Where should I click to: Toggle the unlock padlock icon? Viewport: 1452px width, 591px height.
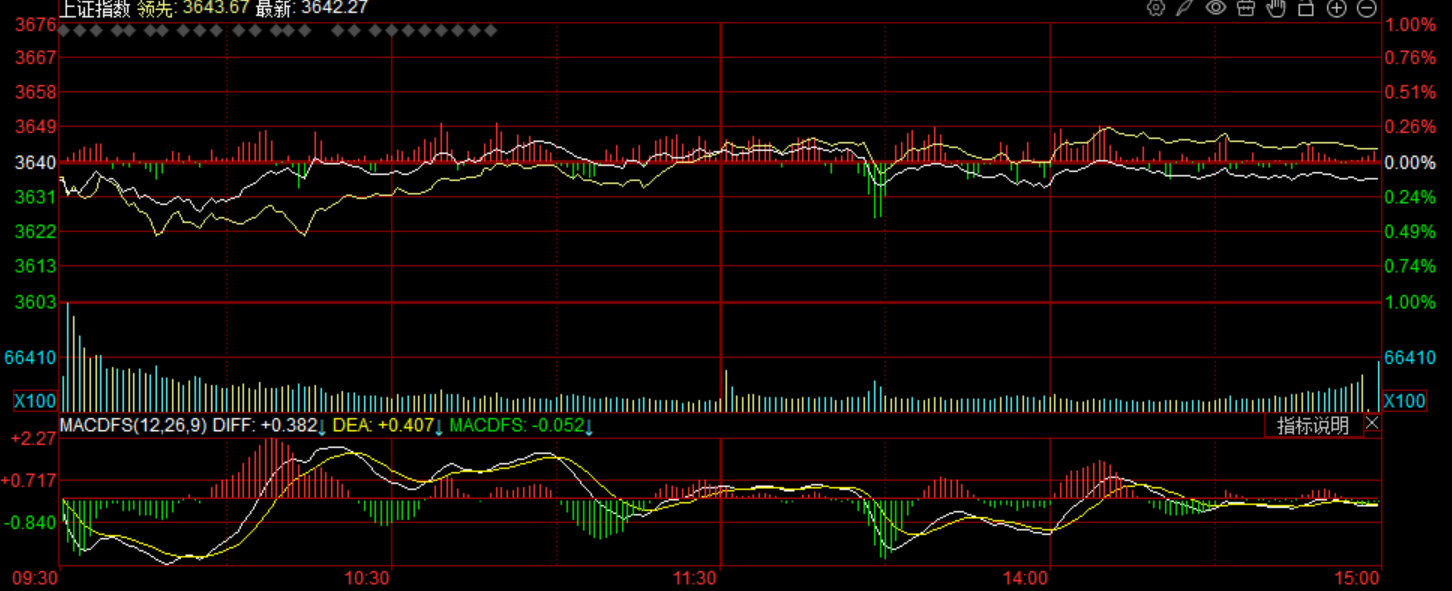coord(1305,8)
